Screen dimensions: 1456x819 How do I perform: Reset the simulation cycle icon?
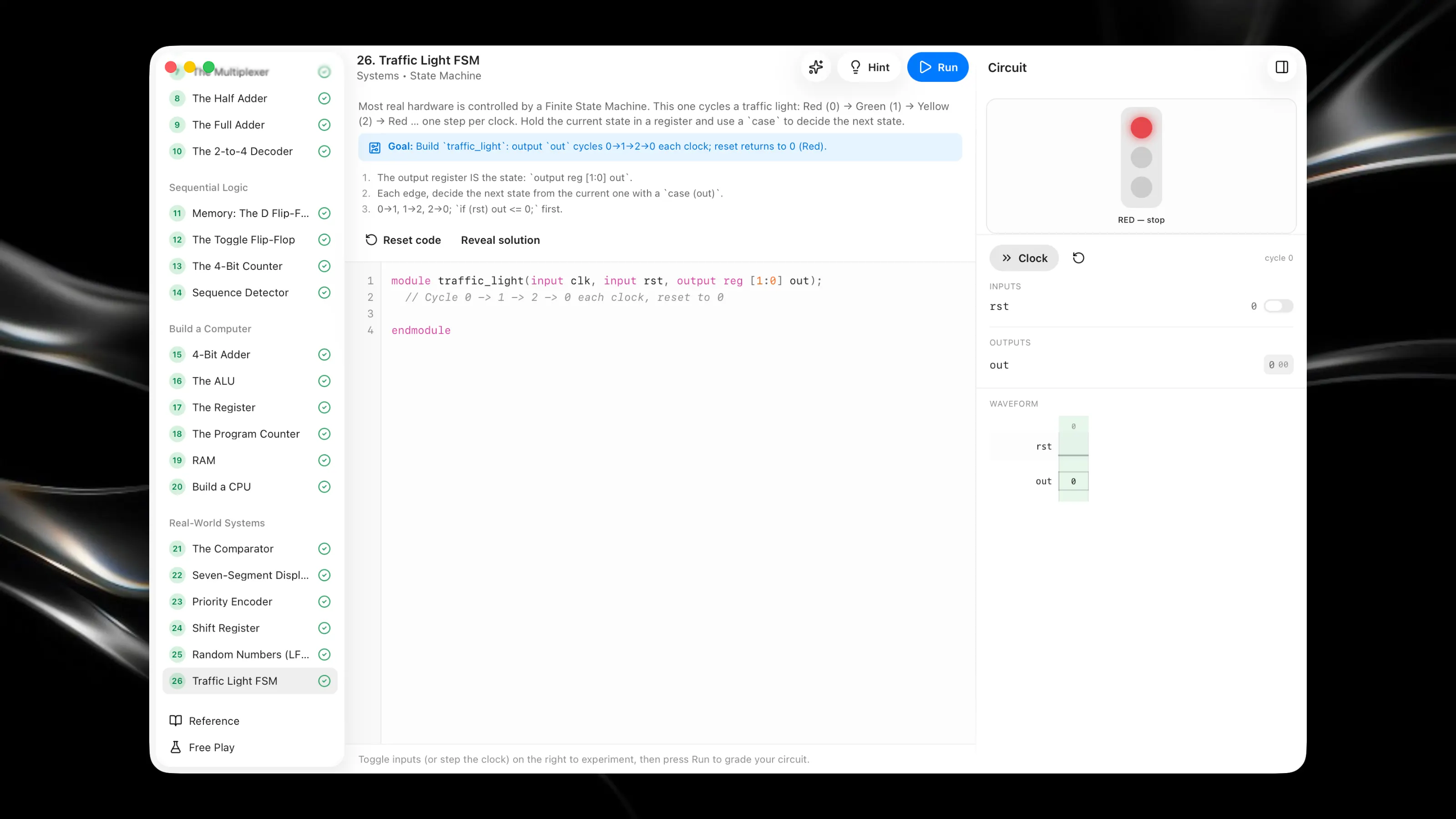tap(1078, 258)
